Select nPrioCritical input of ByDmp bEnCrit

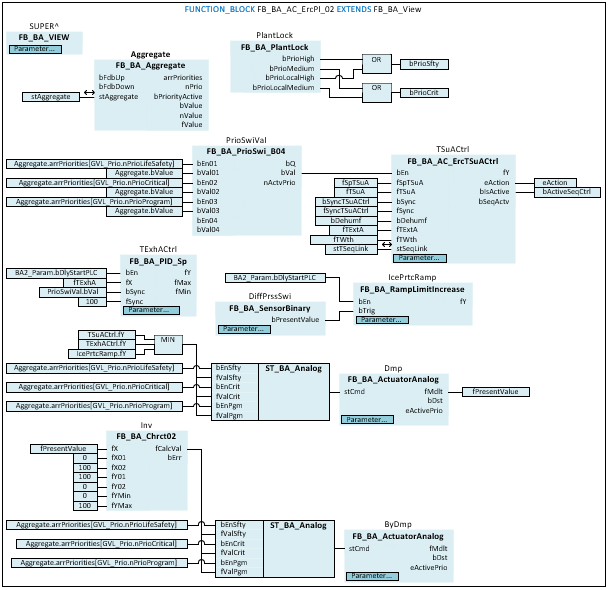click(x=102, y=544)
